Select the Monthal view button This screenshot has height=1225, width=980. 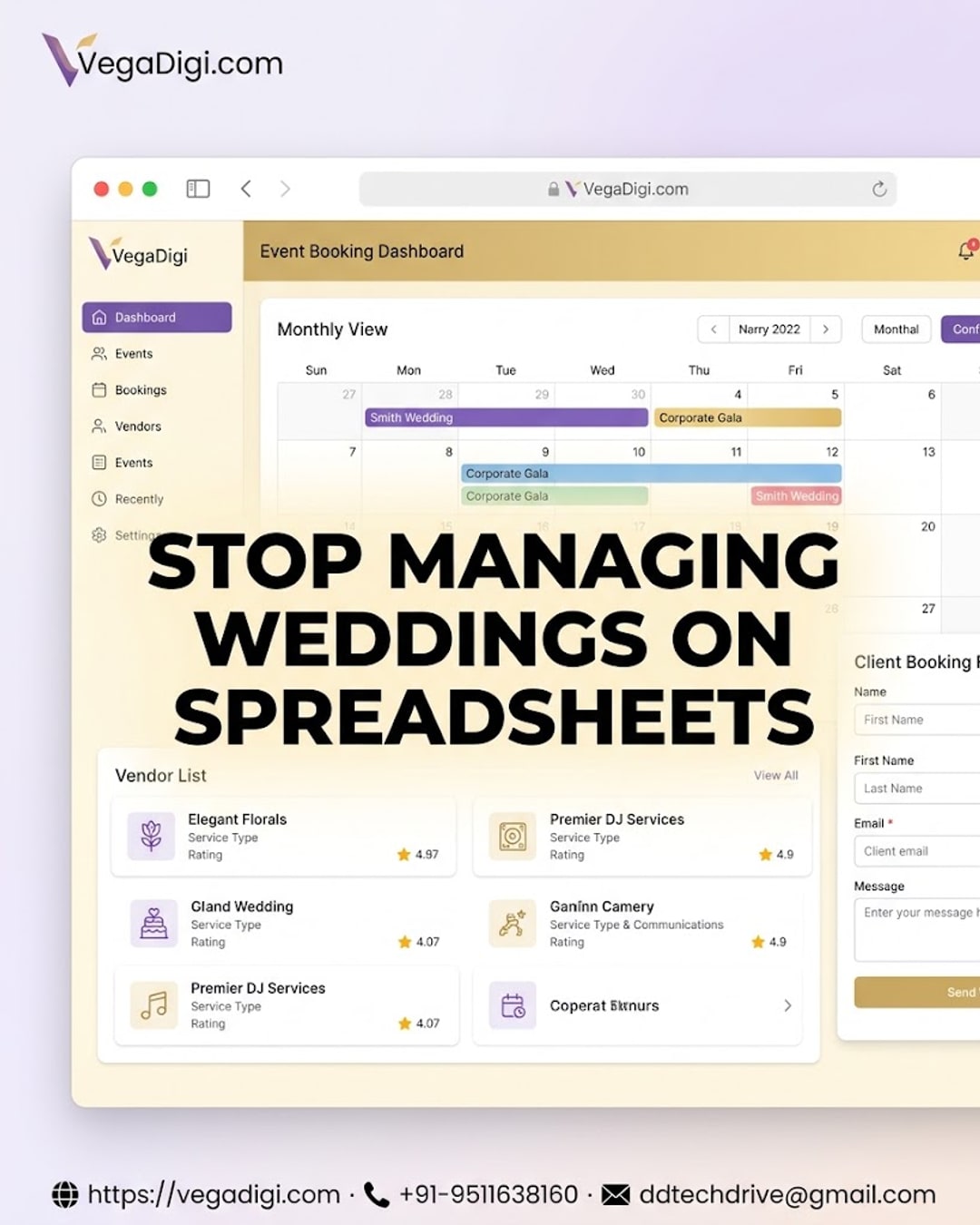[897, 329]
